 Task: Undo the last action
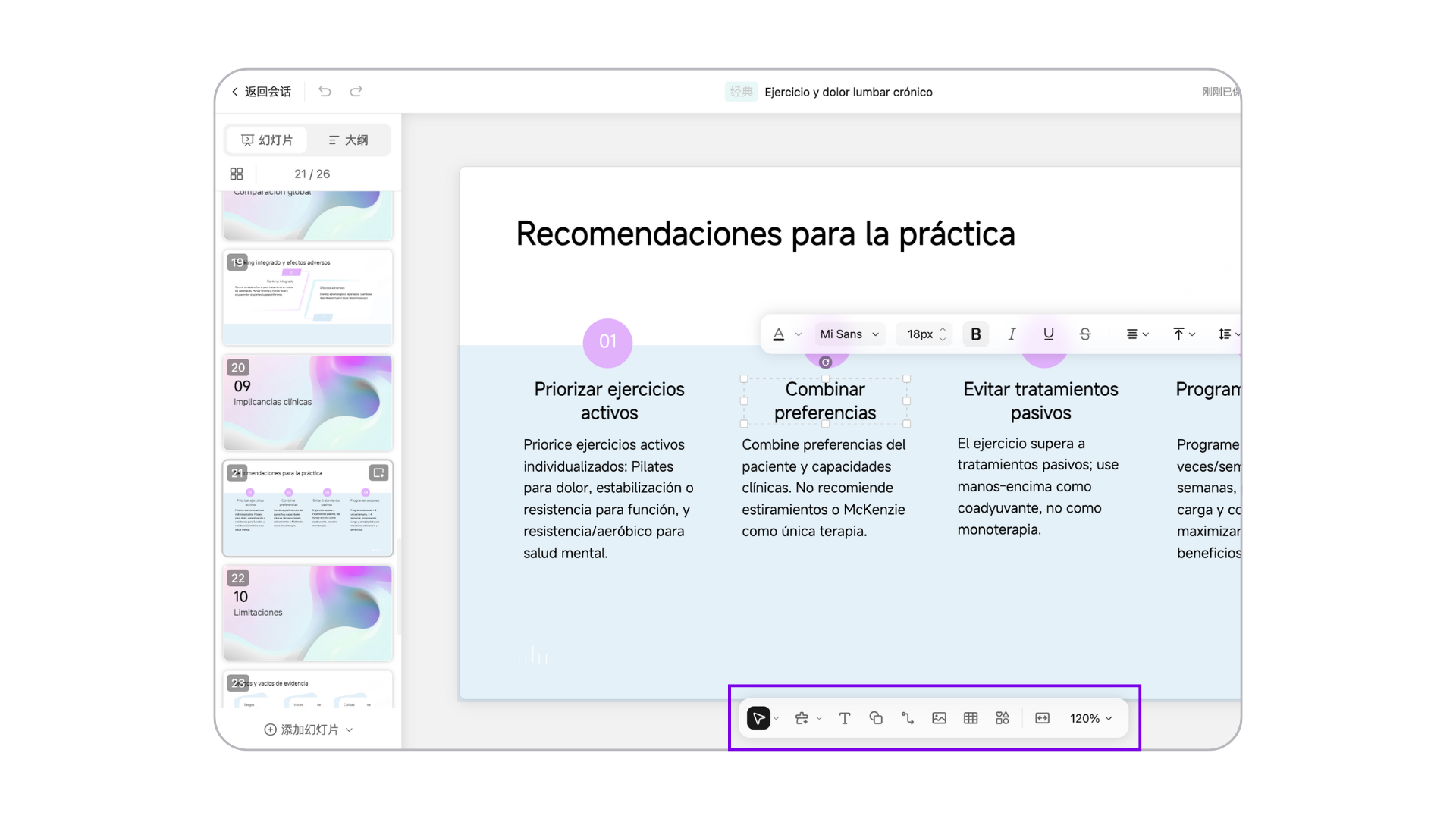[325, 91]
